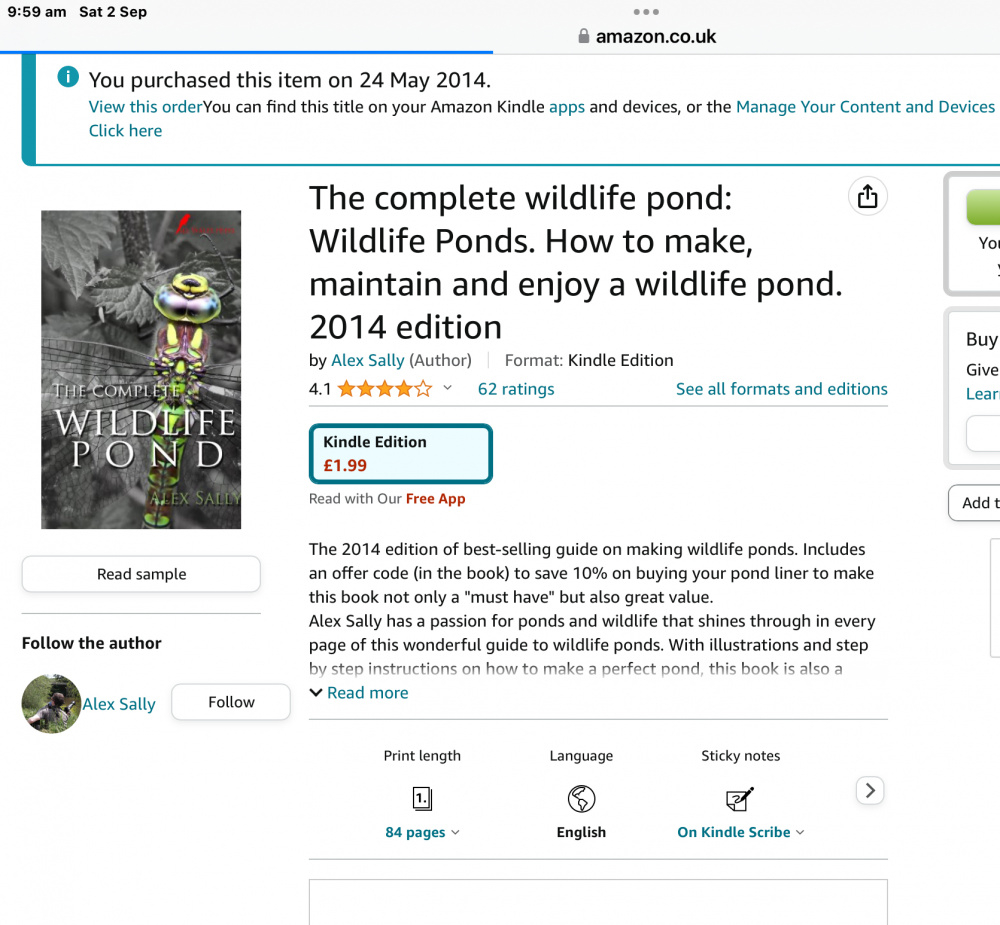Click the 62 ratings link
This screenshot has height=925, width=1000.
point(515,389)
